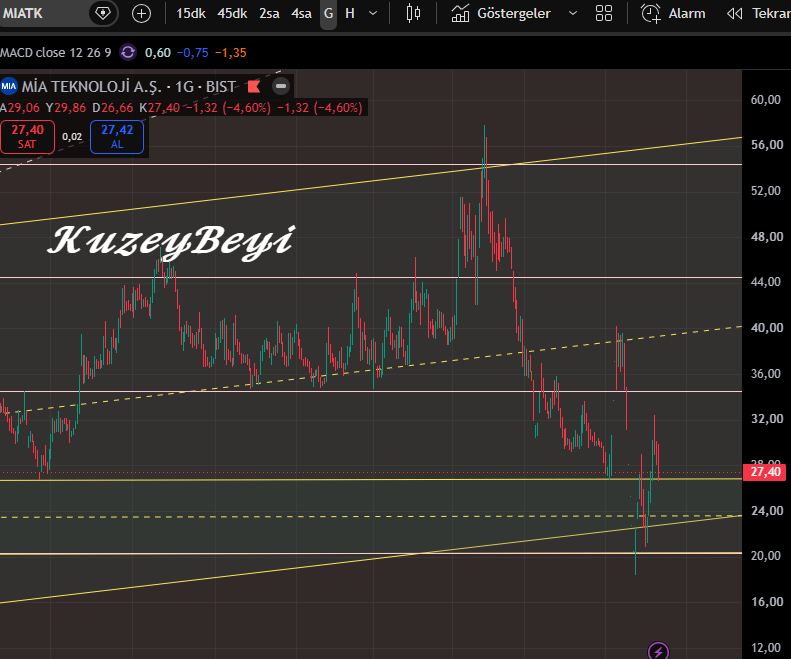Open the candlestick chart type selector
The width and height of the screenshot is (791, 659).
(x=413, y=14)
